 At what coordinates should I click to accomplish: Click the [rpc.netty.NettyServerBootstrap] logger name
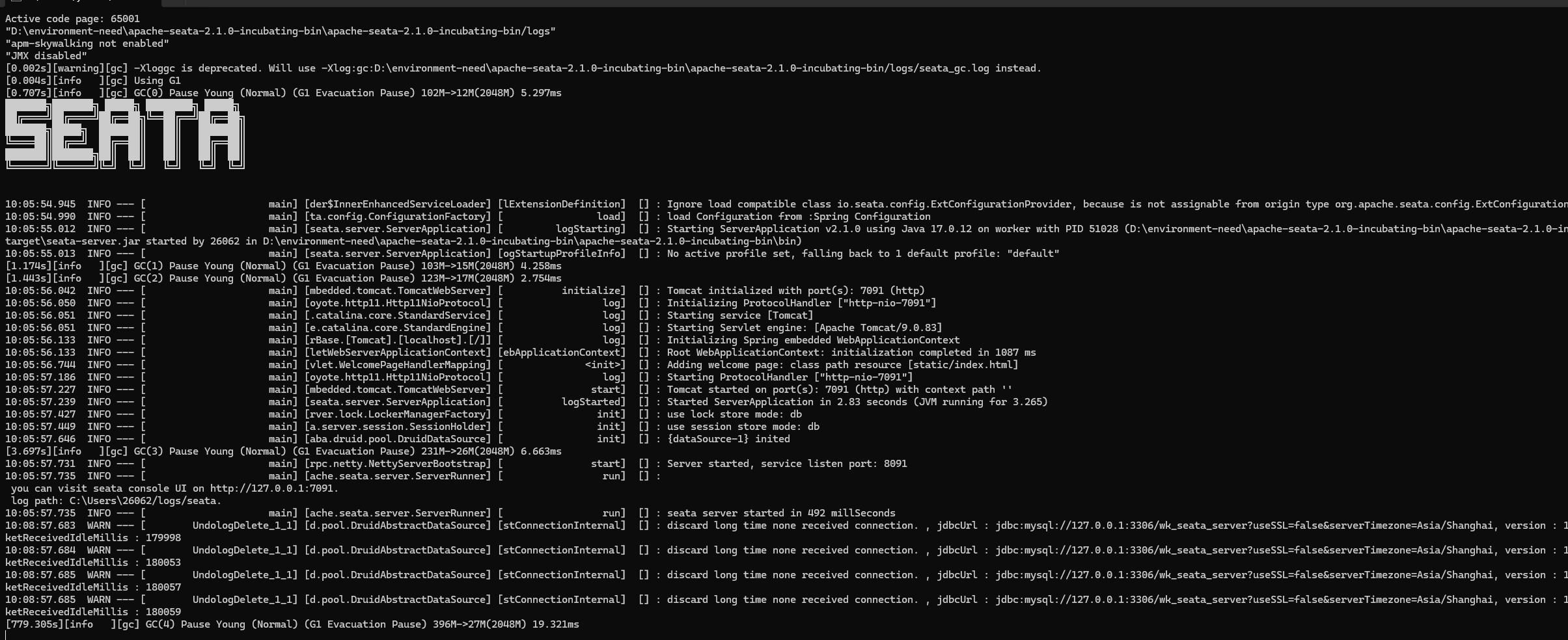pyautogui.click(x=398, y=464)
